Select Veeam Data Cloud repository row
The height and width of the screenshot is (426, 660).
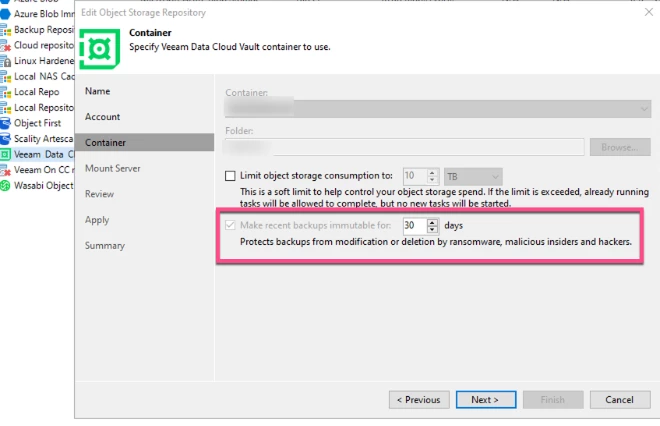pyautogui.click(x=37, y=154)
